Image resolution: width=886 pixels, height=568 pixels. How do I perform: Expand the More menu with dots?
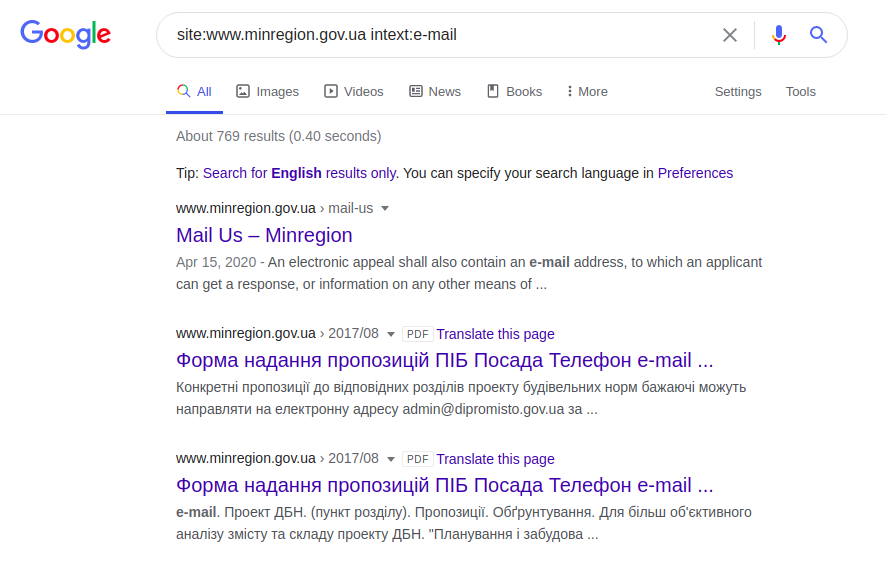coord(586,91)
